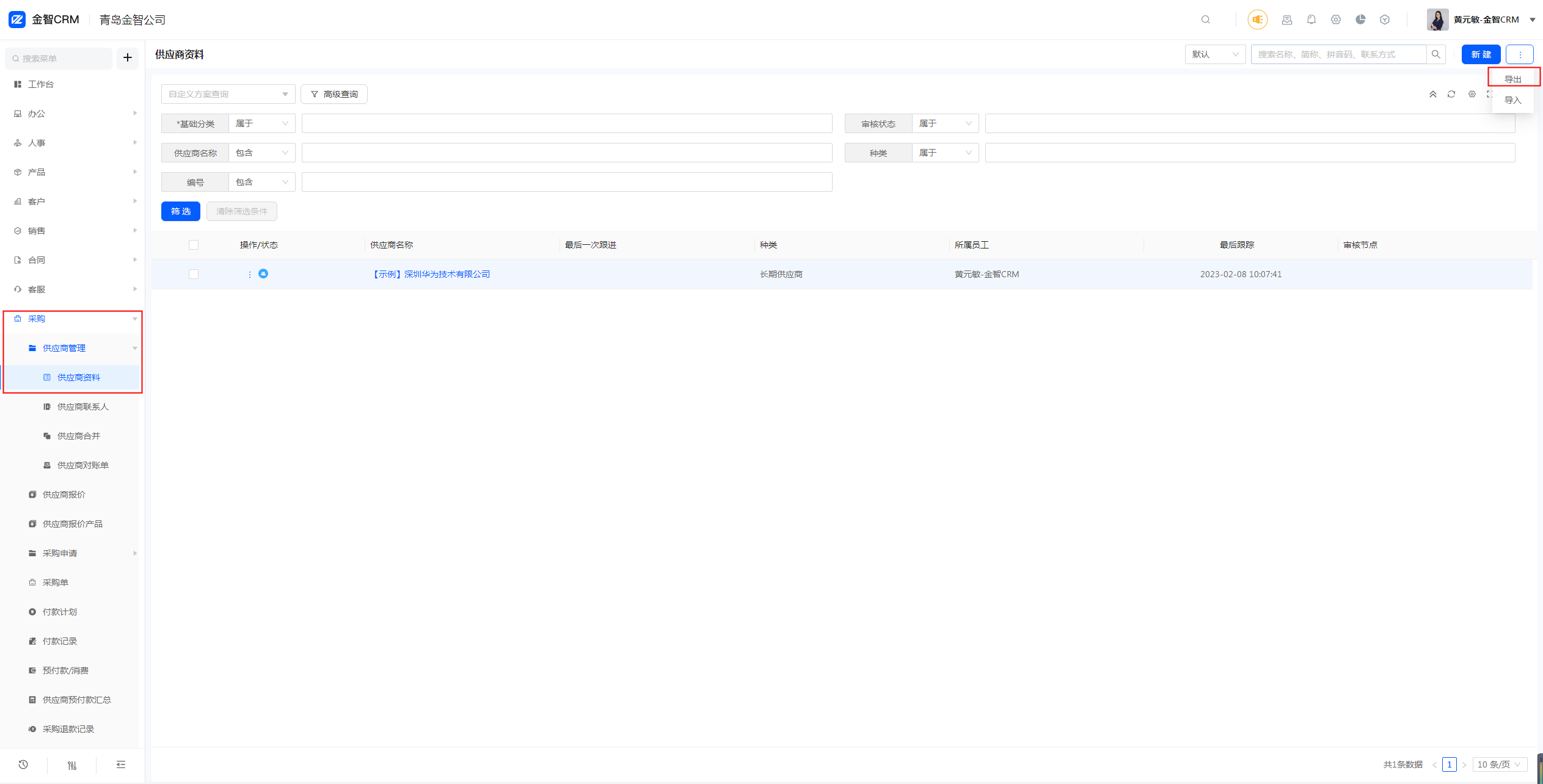Choose 导出 from the dropdown menu
The image size is (1543, 784).
(1513, 79)
